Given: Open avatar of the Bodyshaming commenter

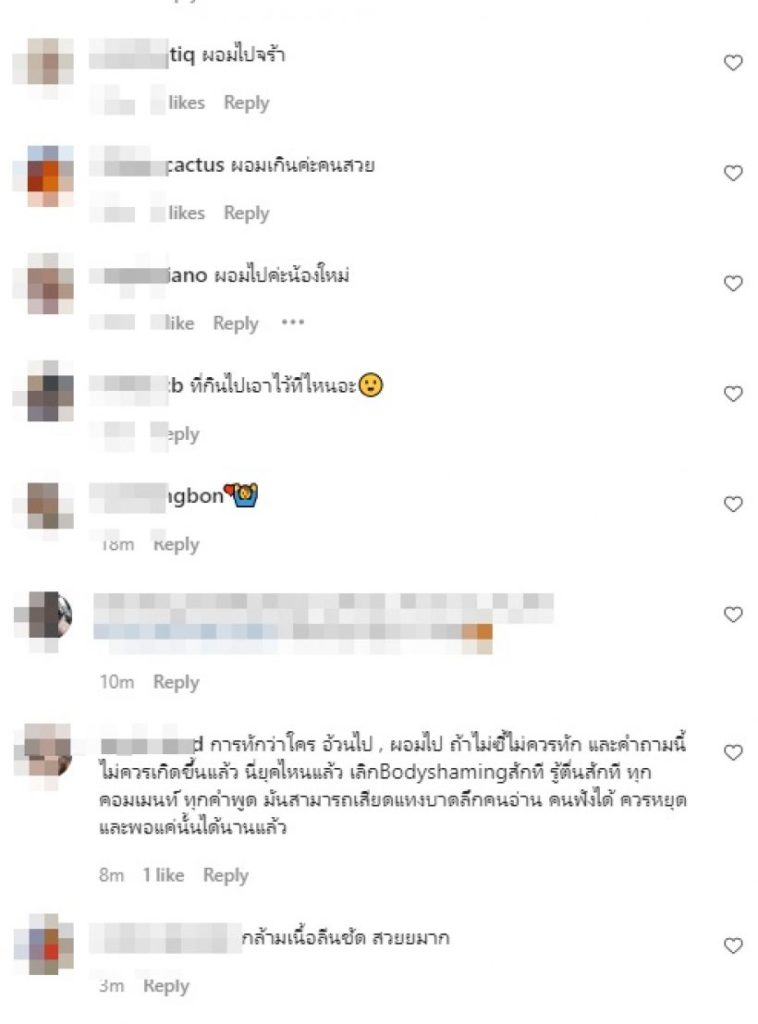Looking at the screenshot, I should point(47,751).
